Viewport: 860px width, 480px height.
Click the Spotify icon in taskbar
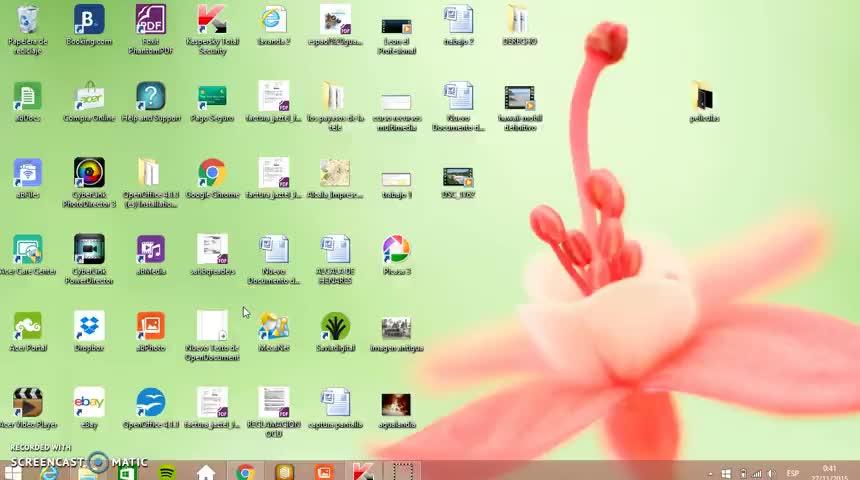[167, 472]
